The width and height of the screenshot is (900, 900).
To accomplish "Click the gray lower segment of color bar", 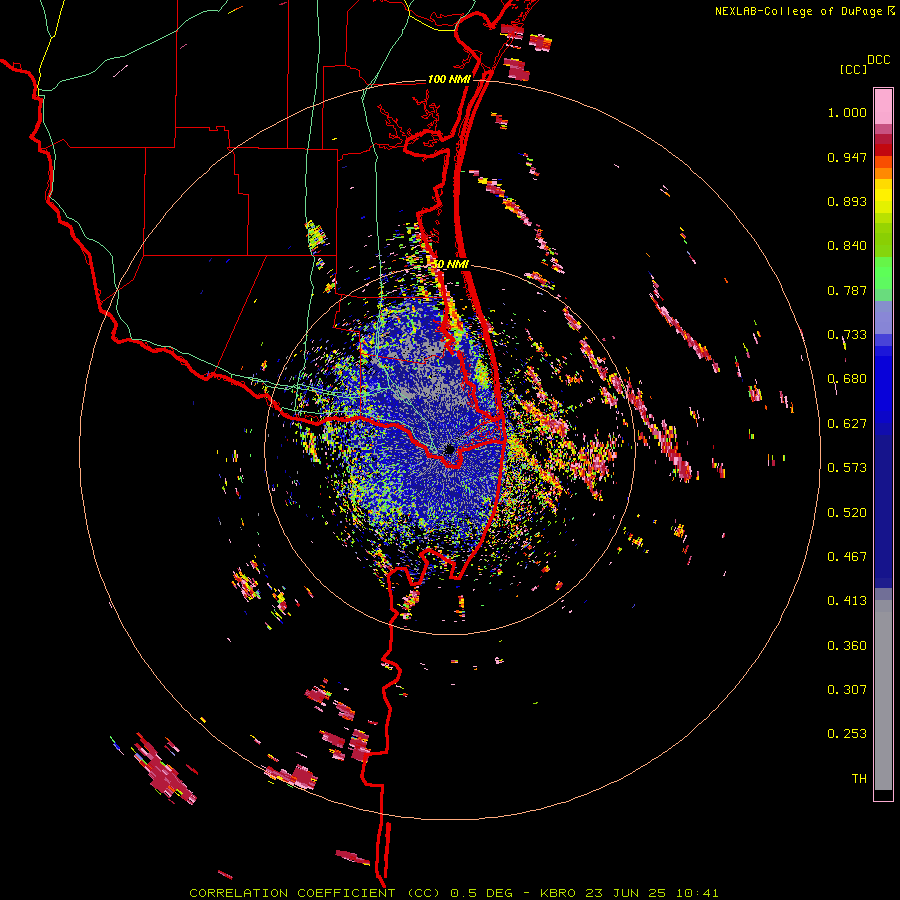I will click(x=883, y=695).
